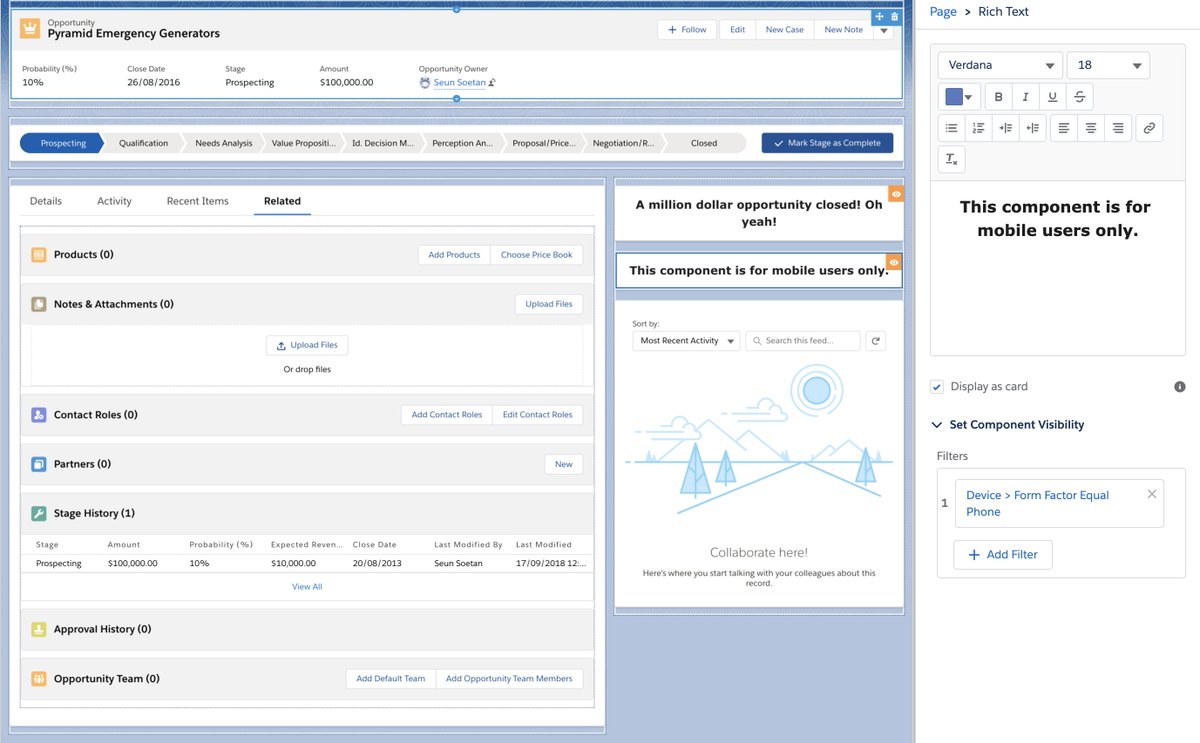Open the font size 18 dropdown
The height and width of the screenshot is (743, 1200).
pyautogui.click(x=1105, y=64)
